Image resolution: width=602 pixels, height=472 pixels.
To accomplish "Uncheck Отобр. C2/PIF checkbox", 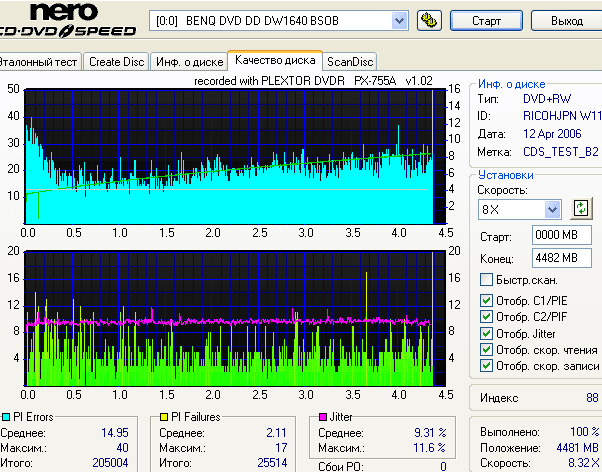I will click(x=486, y=316).
